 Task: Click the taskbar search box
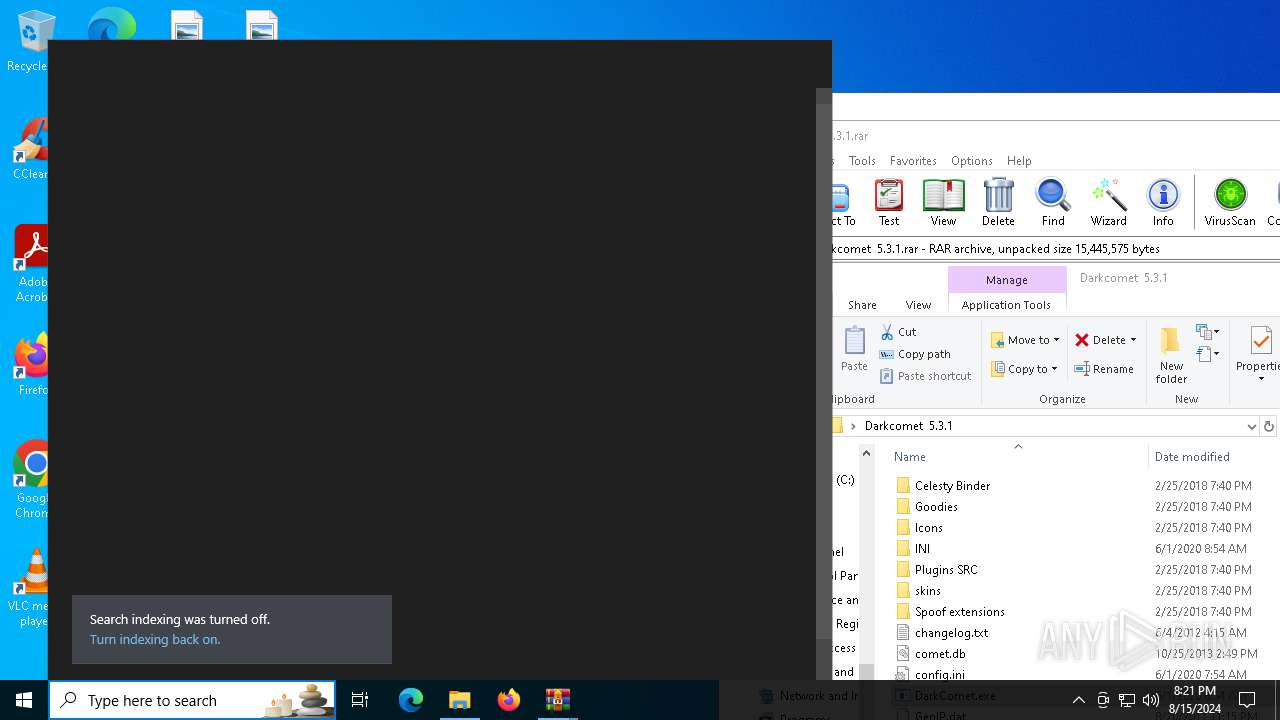(x=194, y=700)
